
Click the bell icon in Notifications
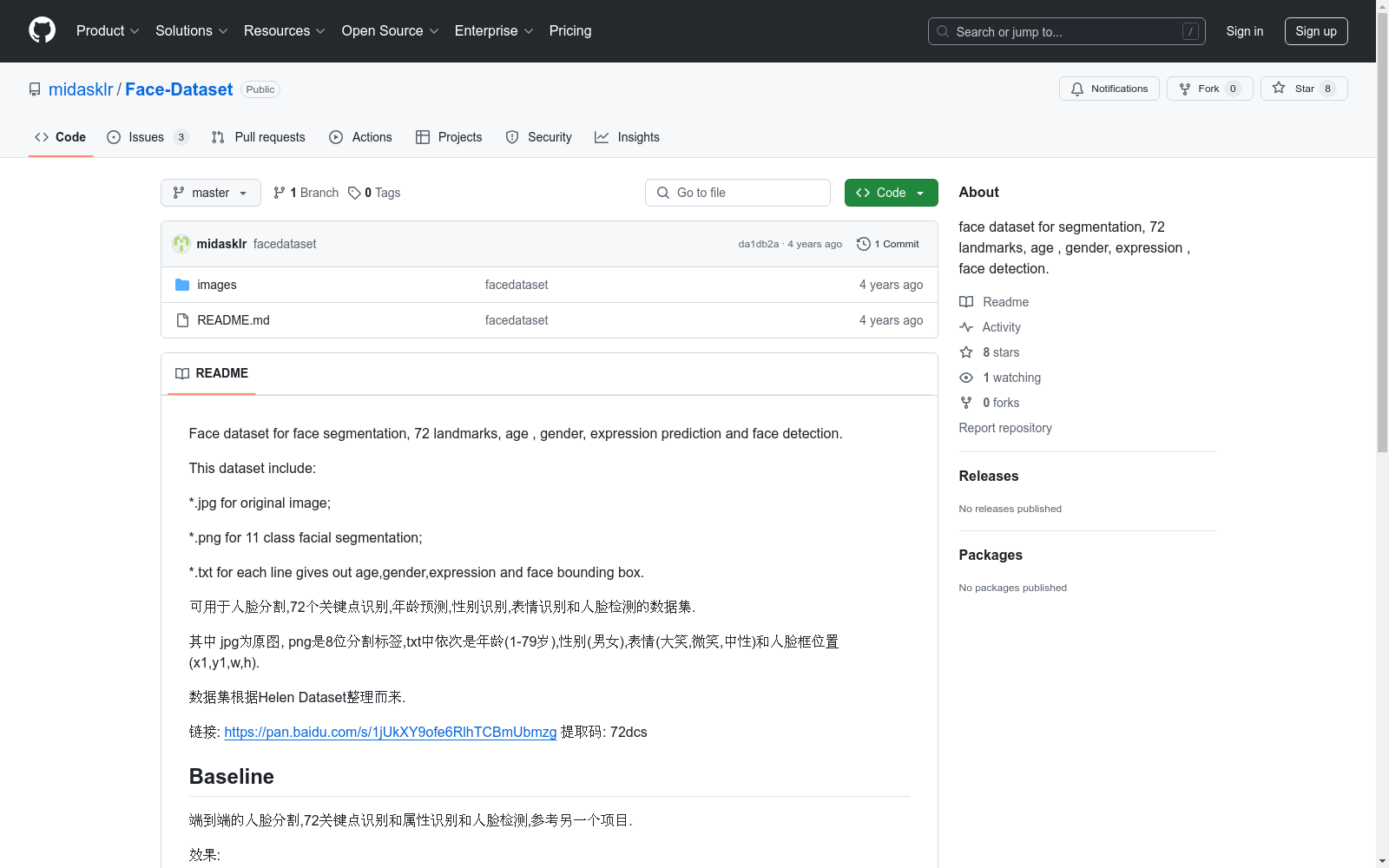click(x=1077, y=89)
